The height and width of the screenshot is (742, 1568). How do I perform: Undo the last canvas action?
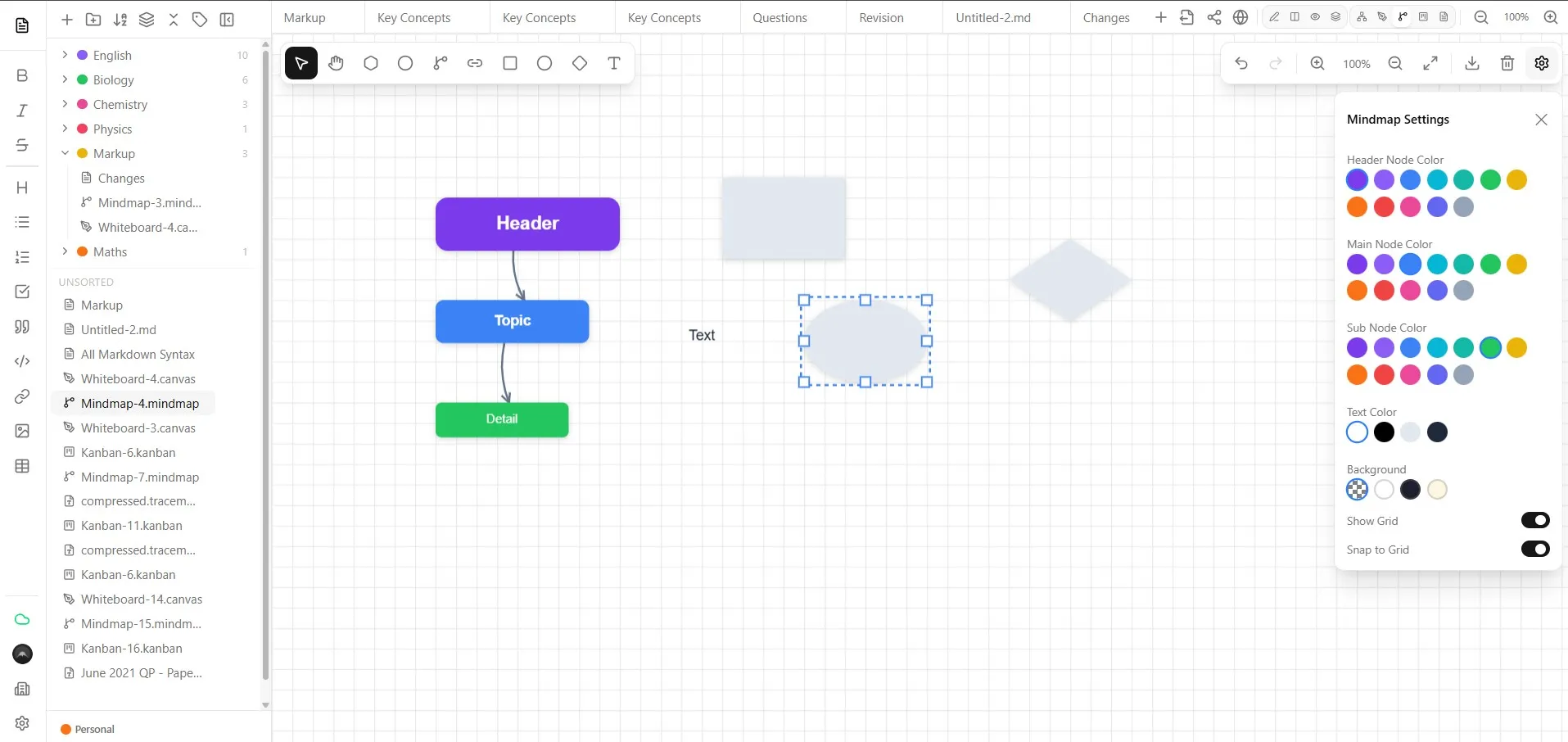click(x=1241, y=63)
